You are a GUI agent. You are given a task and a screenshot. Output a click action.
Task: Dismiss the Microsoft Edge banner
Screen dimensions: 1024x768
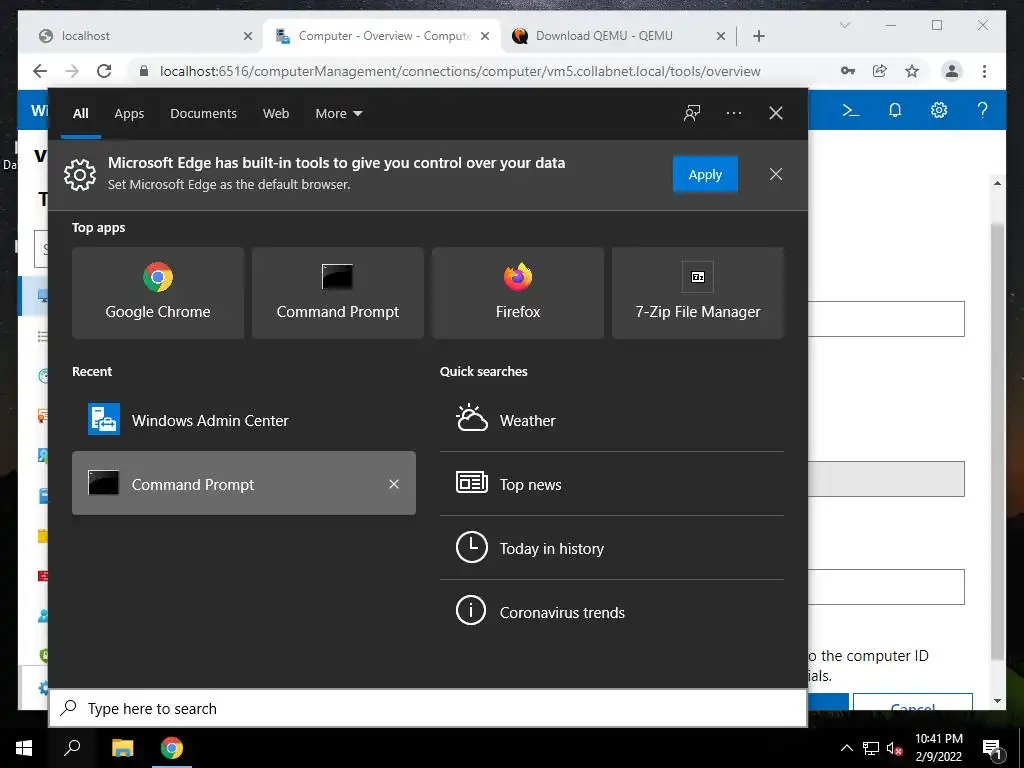click(x=776, y=174)
